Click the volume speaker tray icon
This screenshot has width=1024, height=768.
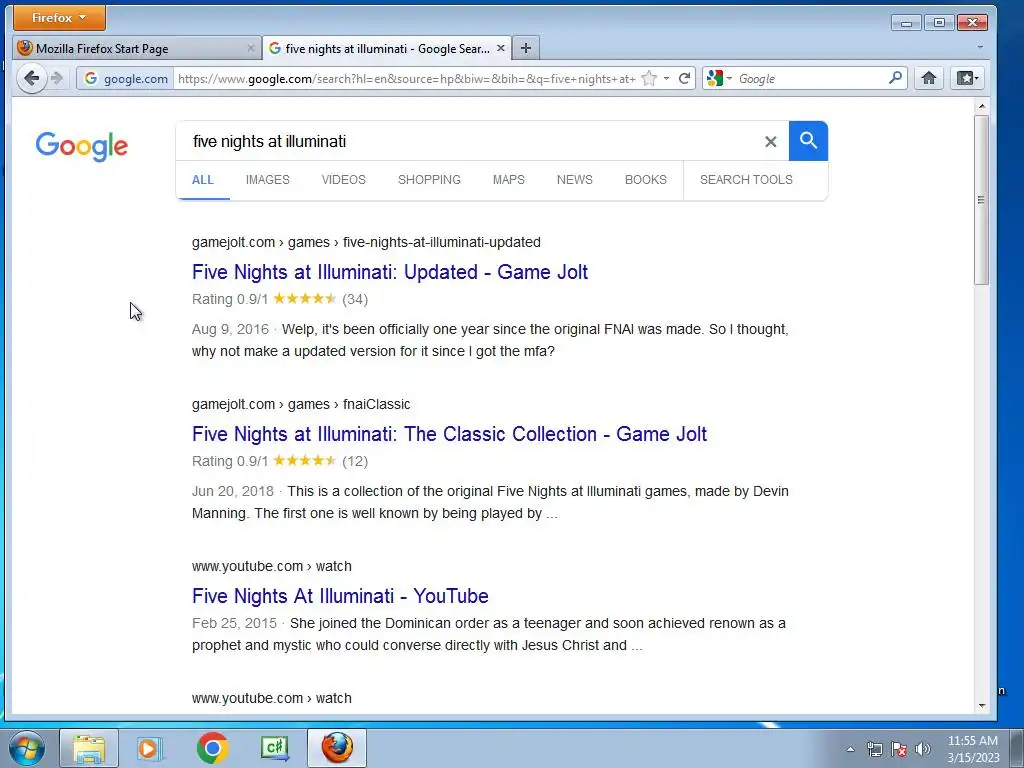pyautogui.click(x=922, y=749)
